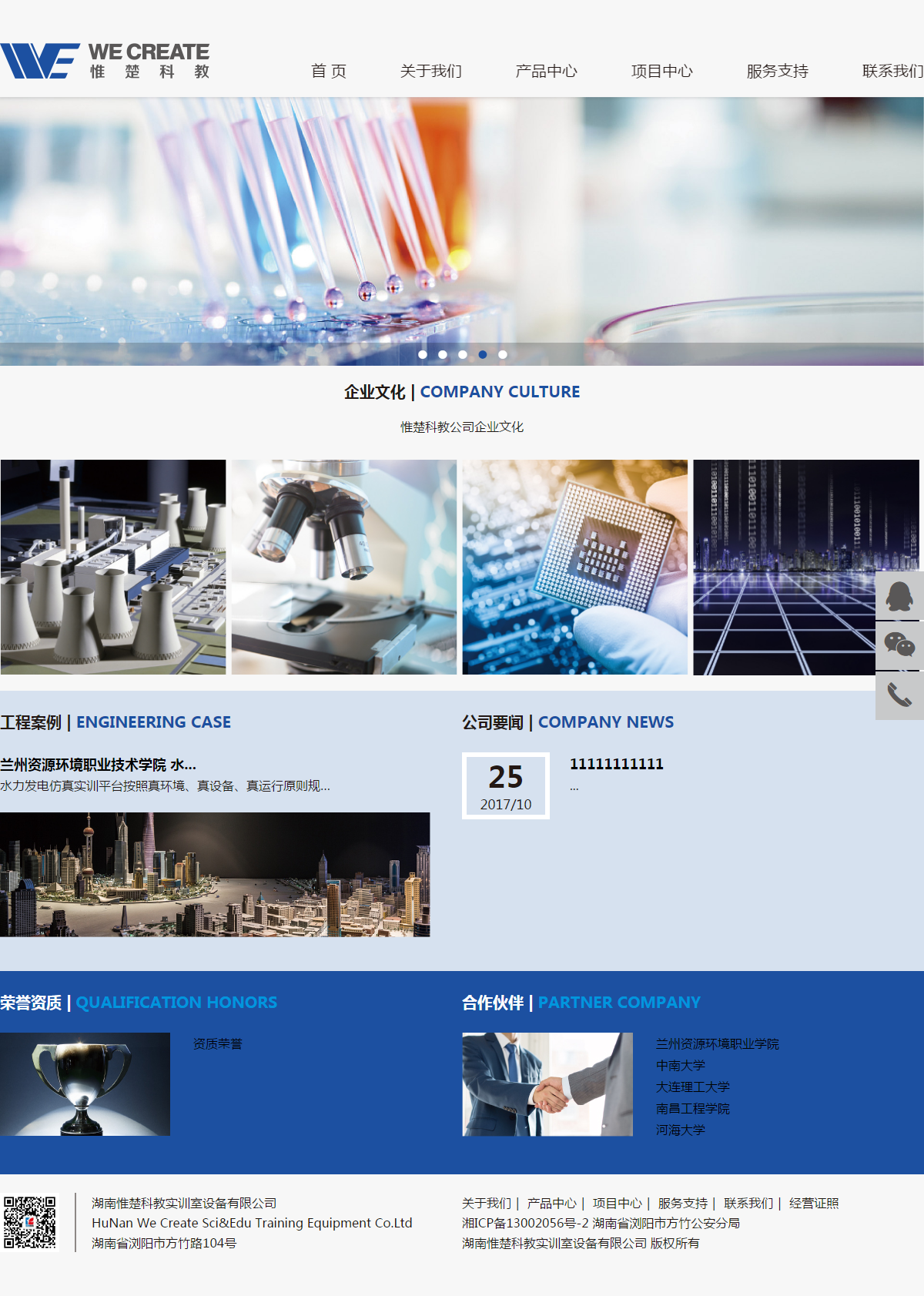The image size is (924, 1296).
Task: Select the first banner slide dot
Action: 423,354
